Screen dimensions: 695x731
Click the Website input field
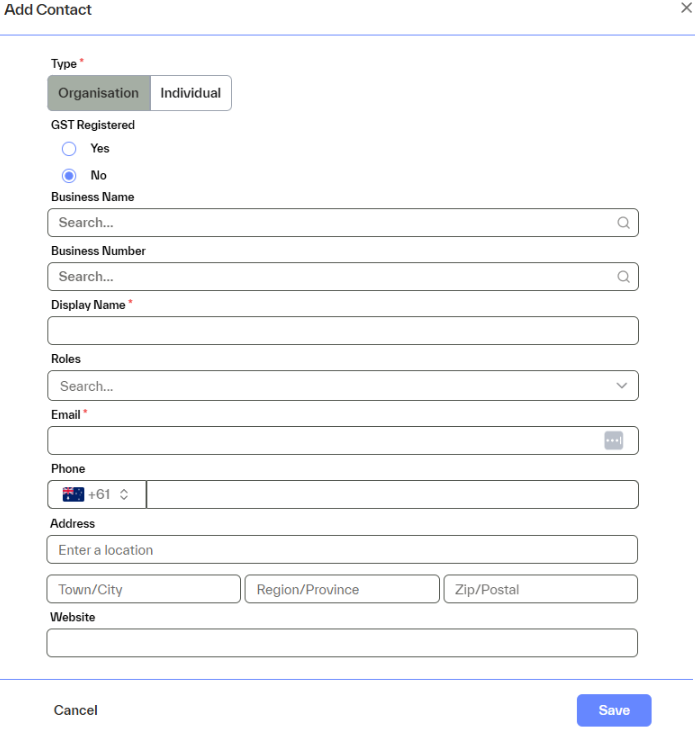click(x=342, y=643)
